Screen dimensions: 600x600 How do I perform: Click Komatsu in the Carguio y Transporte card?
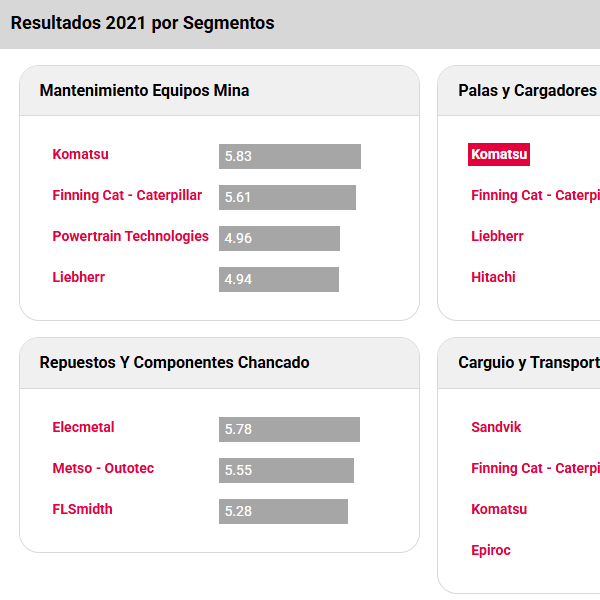pos(498,510)
